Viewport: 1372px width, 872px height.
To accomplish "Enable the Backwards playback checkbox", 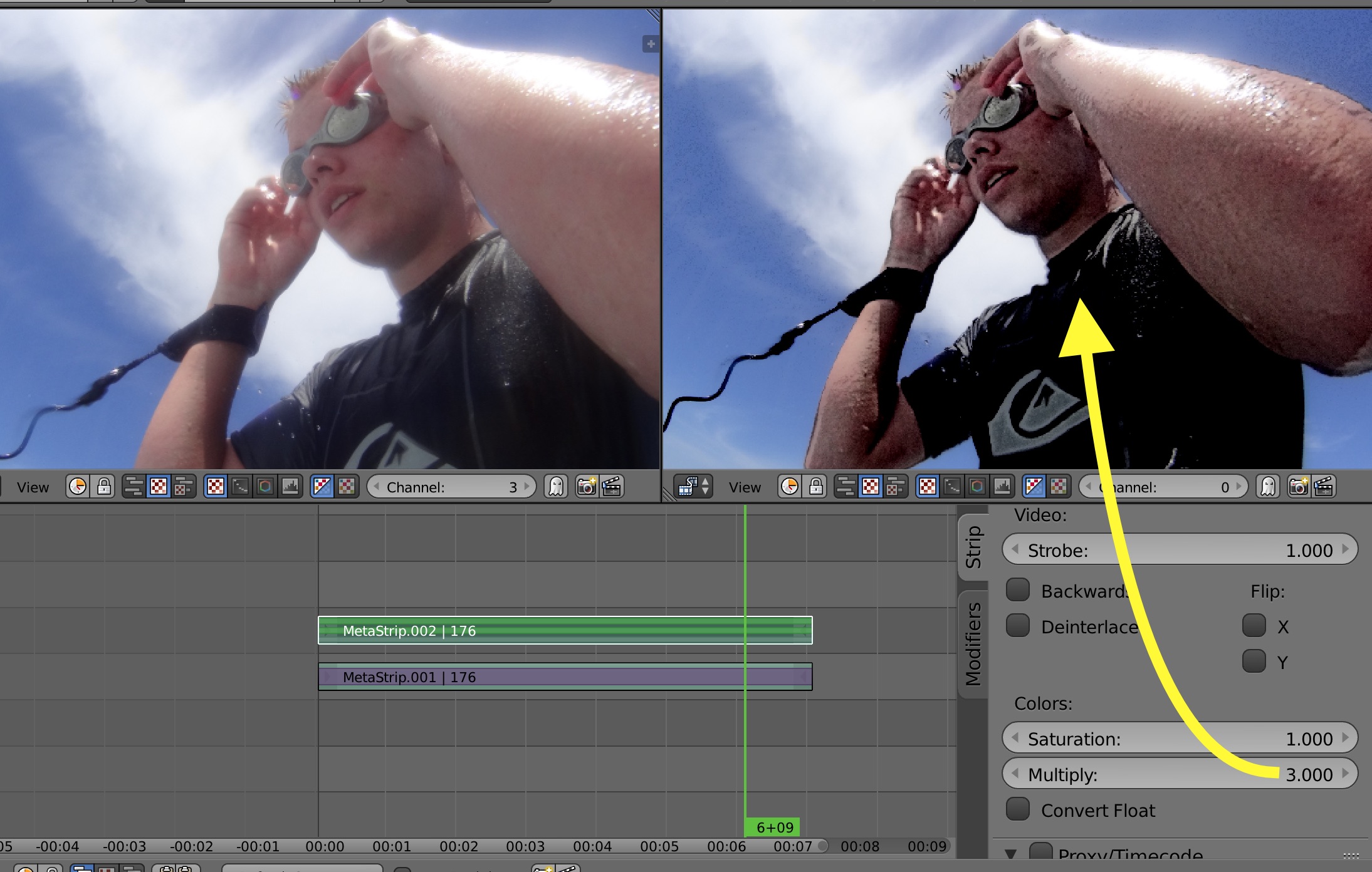I will [x=1017, y=589].
